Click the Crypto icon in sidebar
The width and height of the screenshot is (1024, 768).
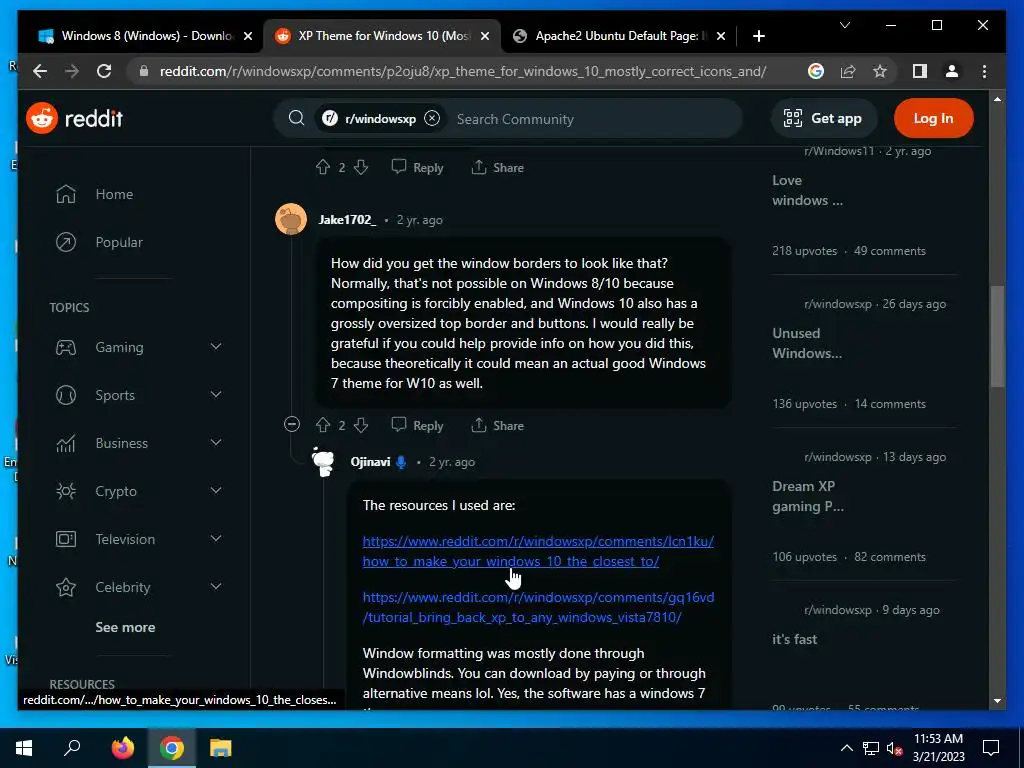65,491
